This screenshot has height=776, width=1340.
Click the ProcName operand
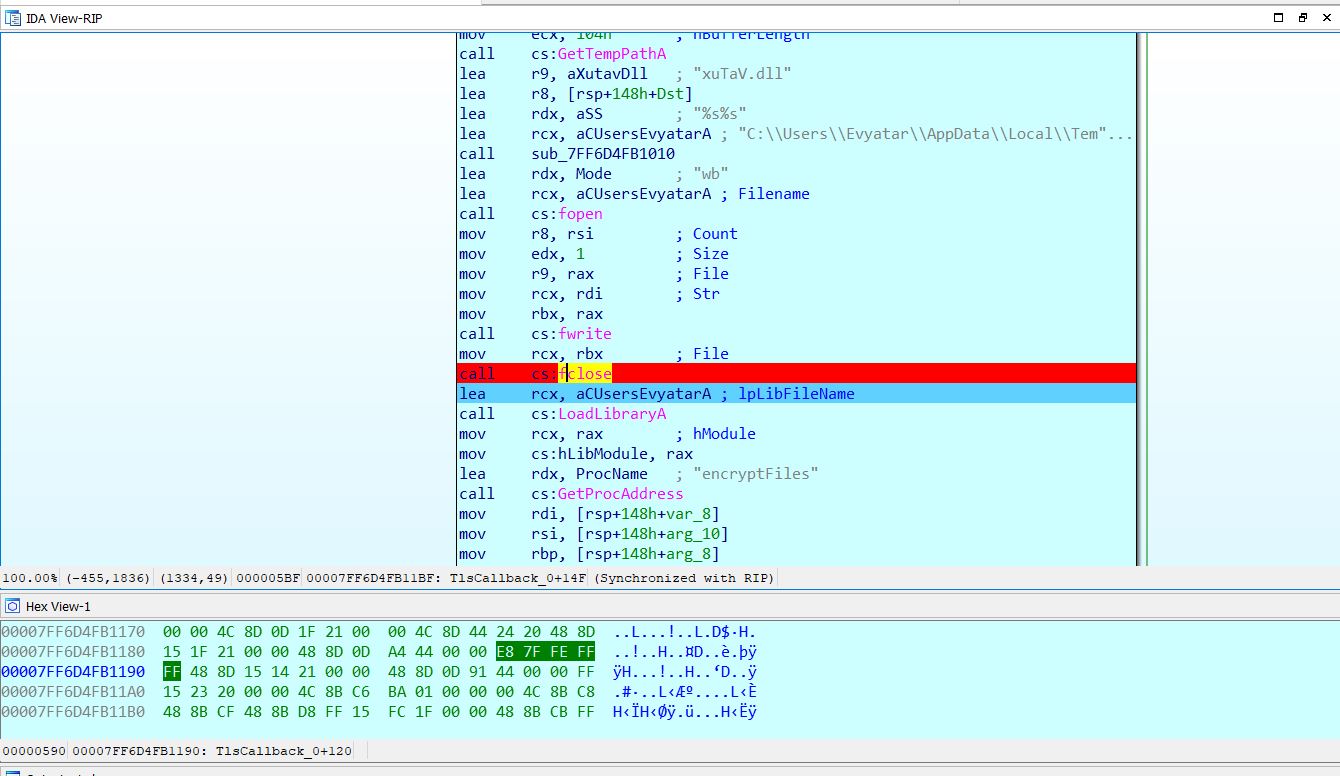pyautogui.click(x=611, y=474)
